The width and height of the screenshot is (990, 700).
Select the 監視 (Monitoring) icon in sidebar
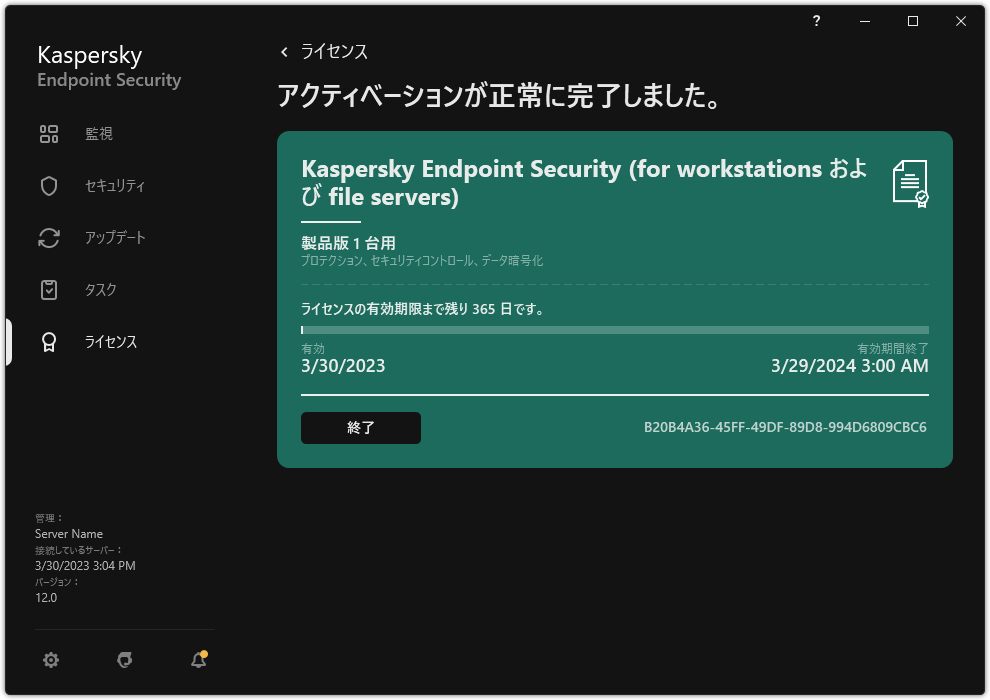point(49,133)
